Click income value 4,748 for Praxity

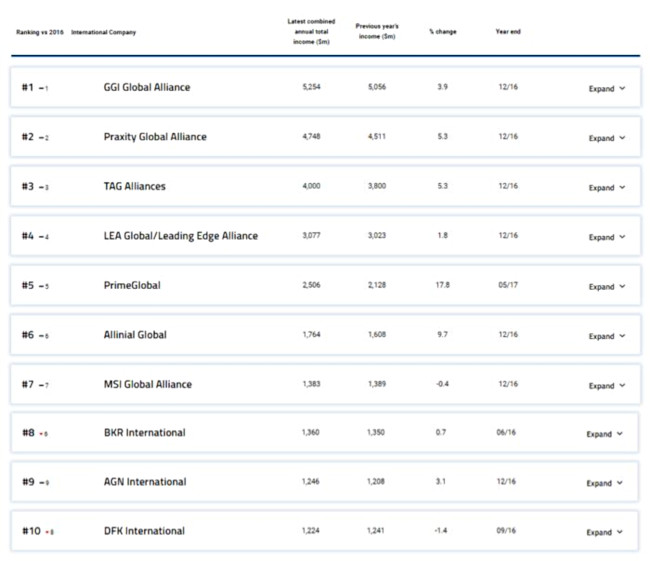tap(311, 136)
